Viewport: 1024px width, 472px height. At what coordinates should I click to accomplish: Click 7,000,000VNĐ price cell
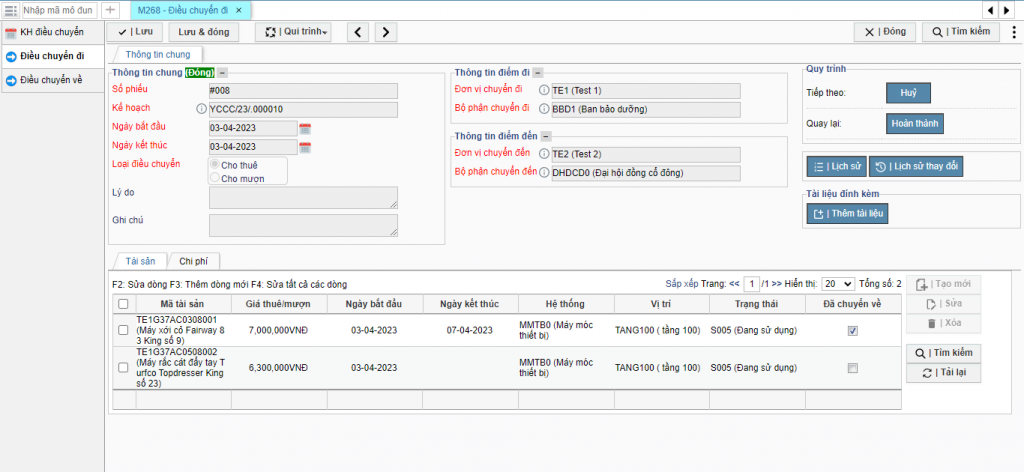(279, 330)
